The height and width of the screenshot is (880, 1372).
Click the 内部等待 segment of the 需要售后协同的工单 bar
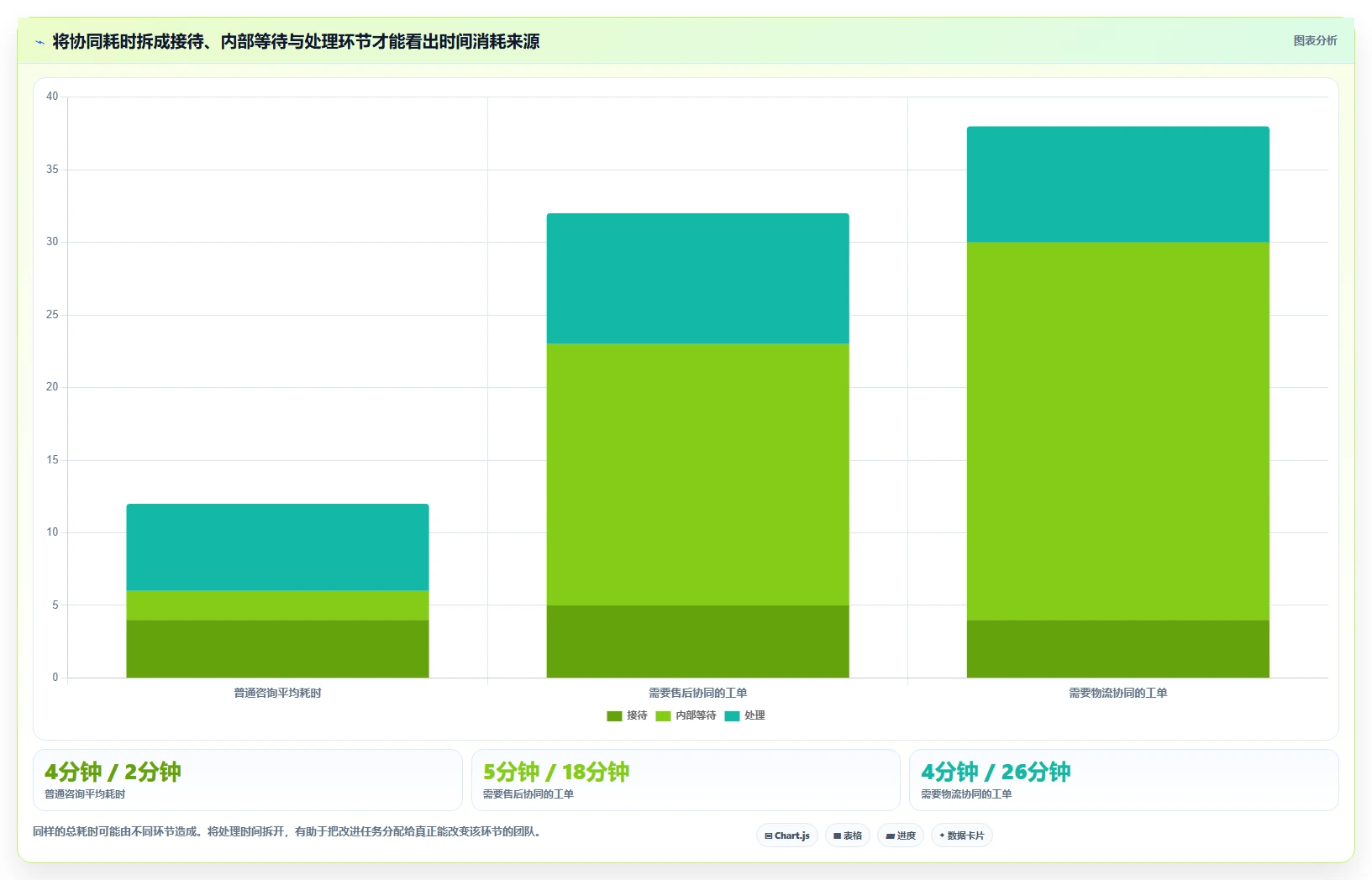697,474
